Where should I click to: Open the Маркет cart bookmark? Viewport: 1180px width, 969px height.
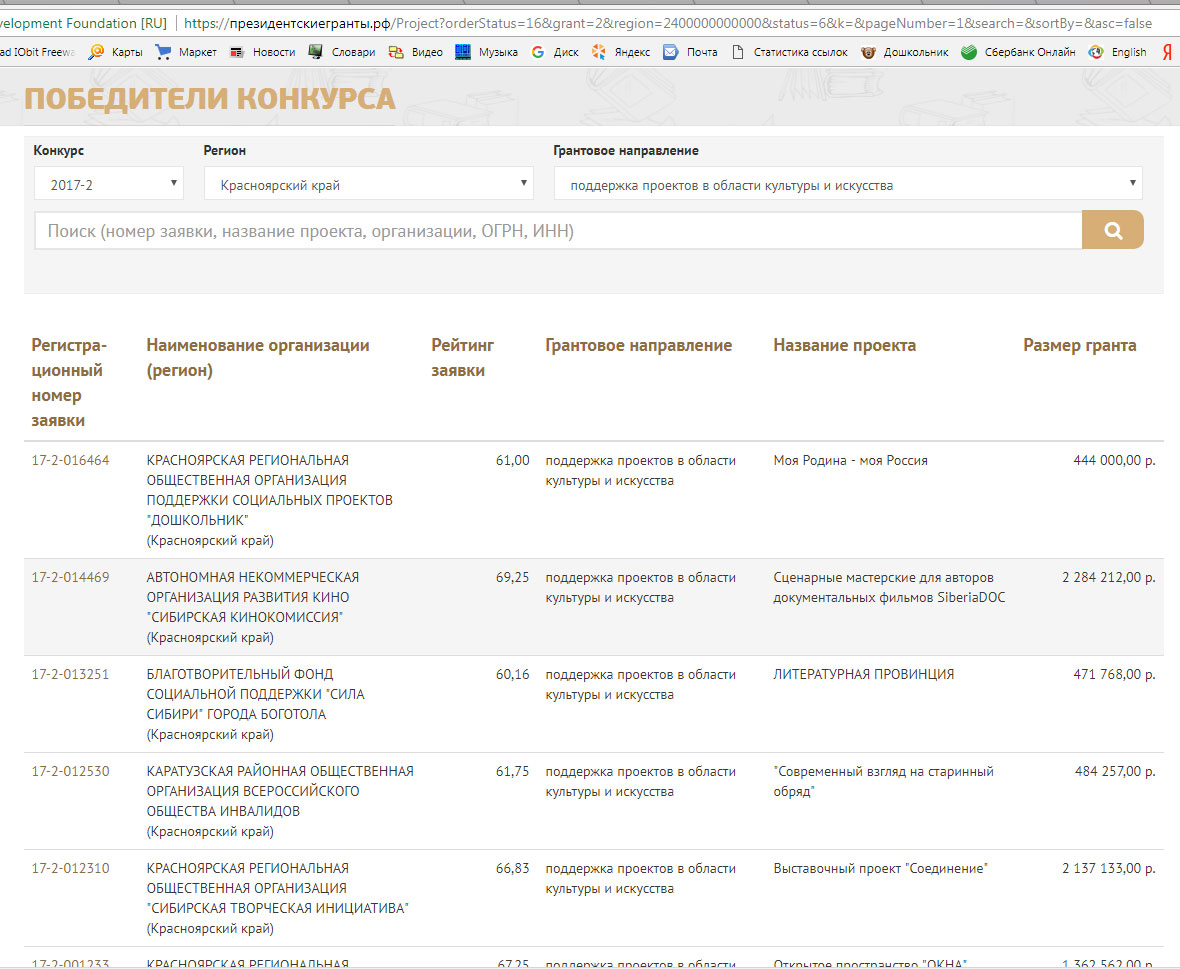tap(186, 52)
